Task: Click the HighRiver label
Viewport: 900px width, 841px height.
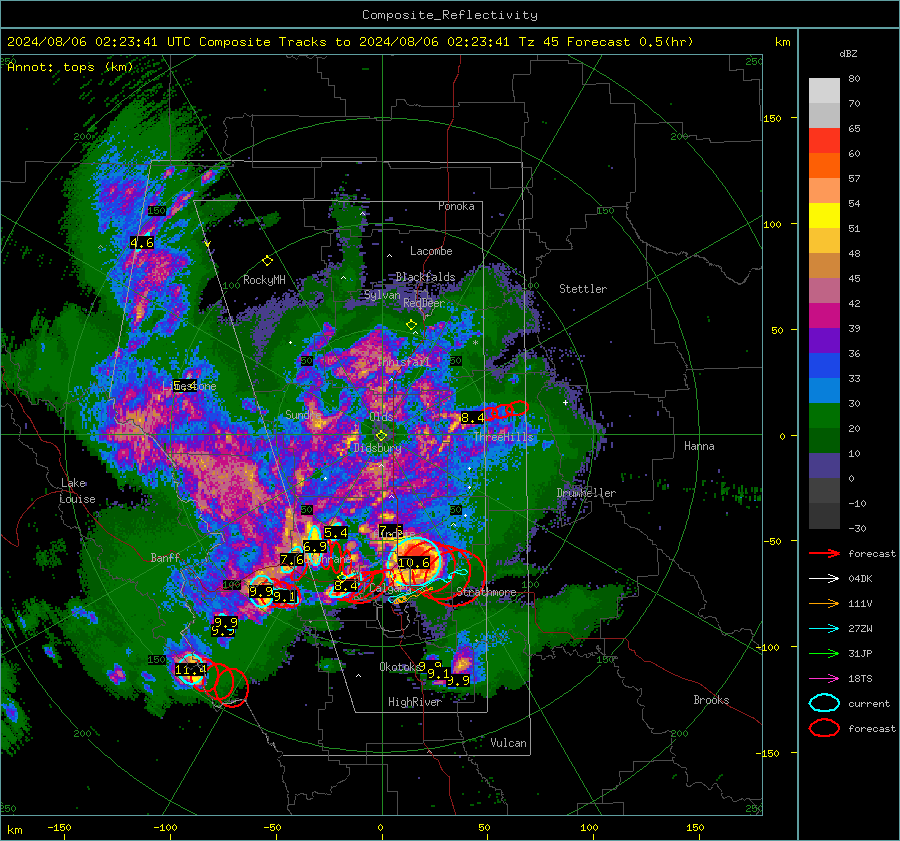Action: [414, 702]
